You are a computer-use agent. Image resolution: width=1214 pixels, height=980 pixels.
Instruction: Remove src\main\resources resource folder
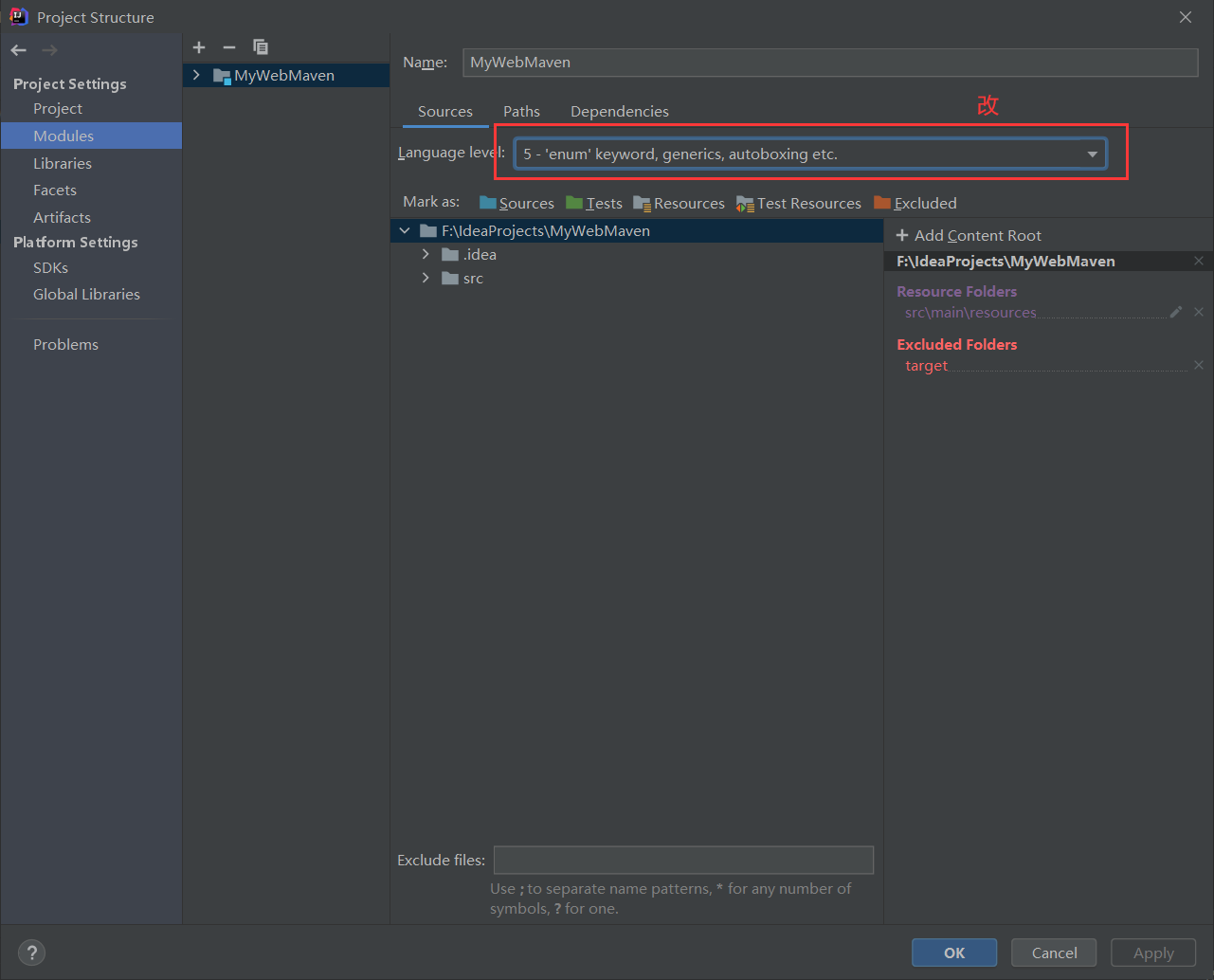point(1199,312)
